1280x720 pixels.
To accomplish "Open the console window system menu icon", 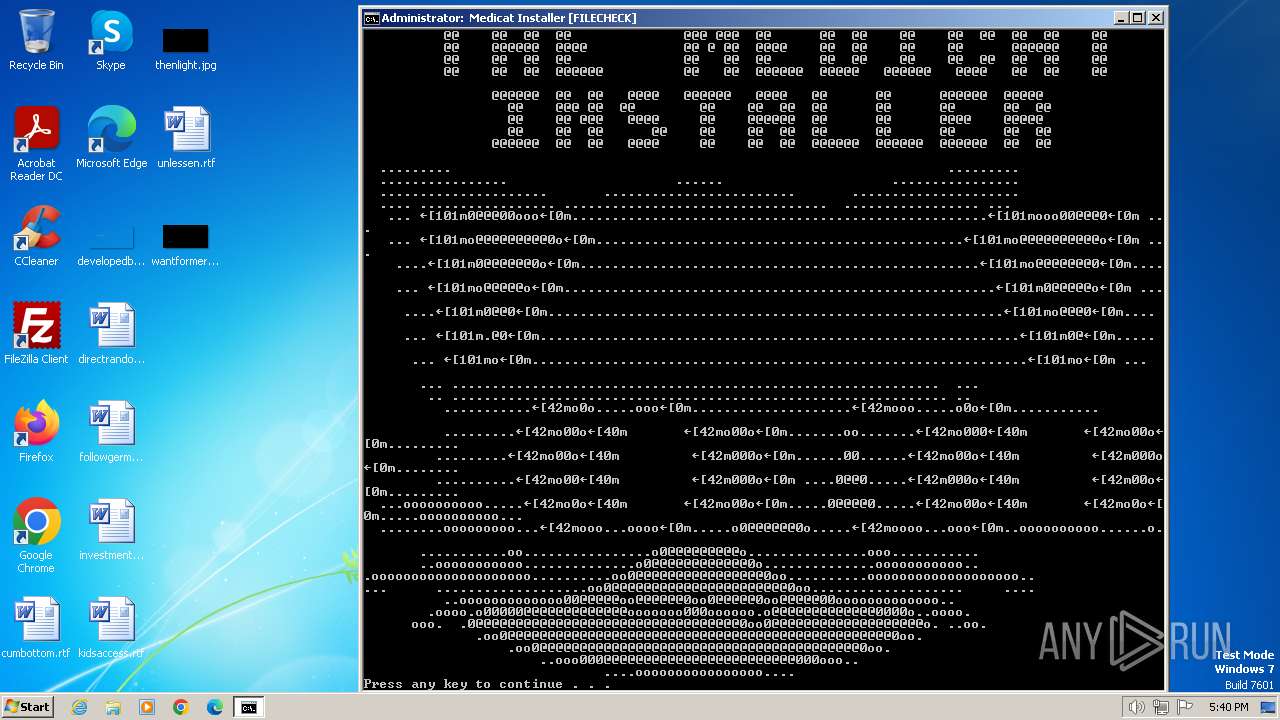I will [371, 18].
